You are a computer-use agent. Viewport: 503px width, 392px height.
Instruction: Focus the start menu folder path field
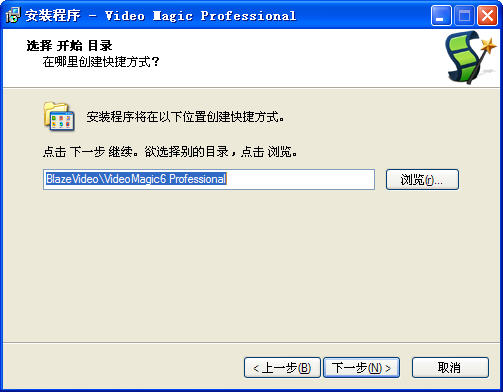click(209, 179)
